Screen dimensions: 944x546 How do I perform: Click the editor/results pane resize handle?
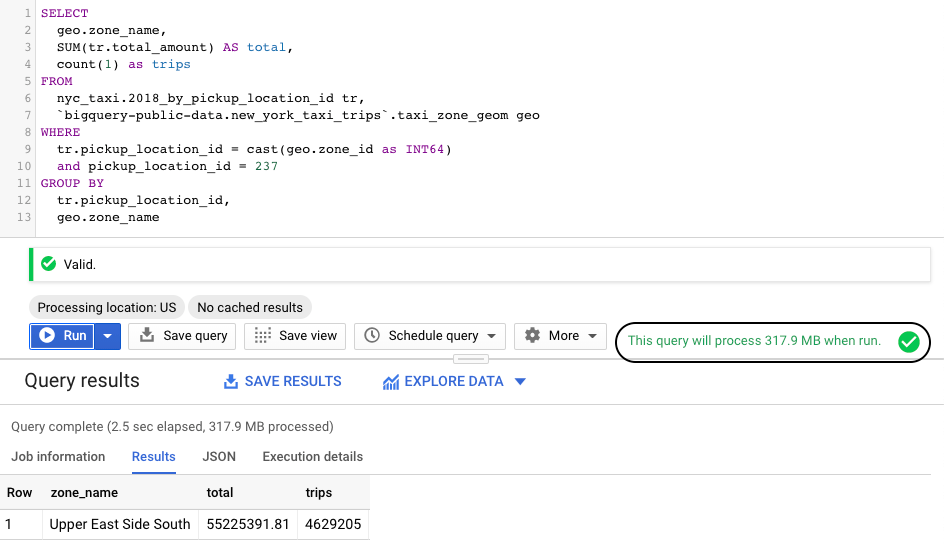tap(471, 359)
